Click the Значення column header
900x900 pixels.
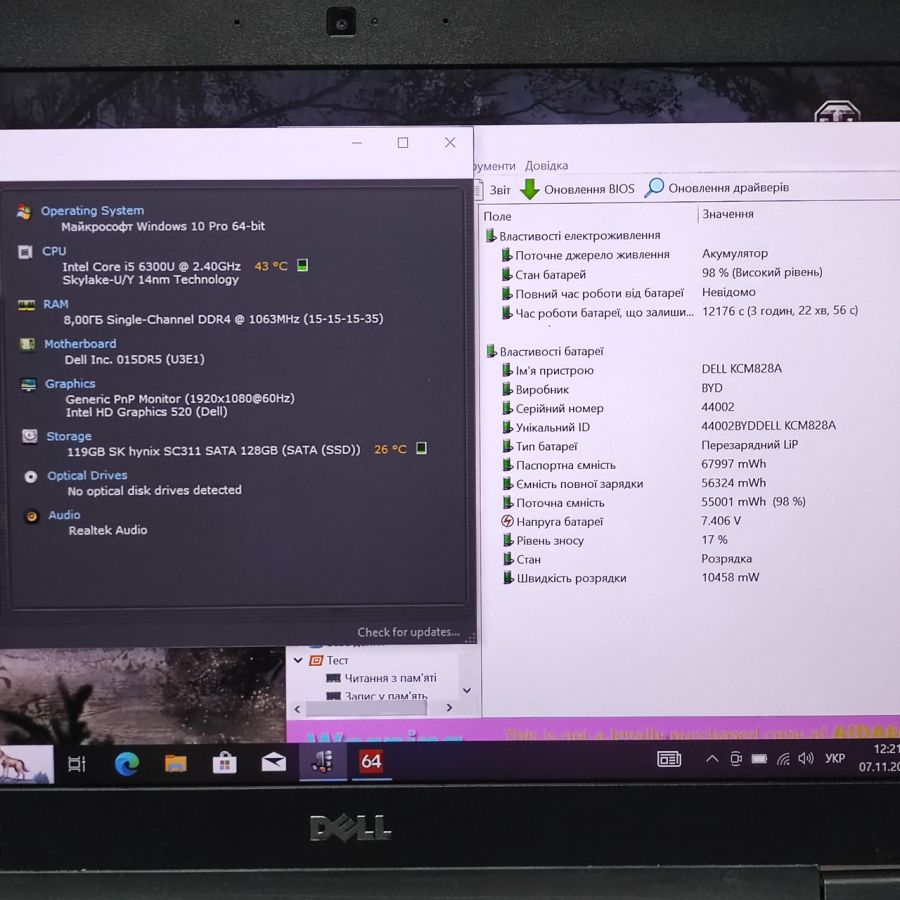pyautogui.click(x=728, y=214)
